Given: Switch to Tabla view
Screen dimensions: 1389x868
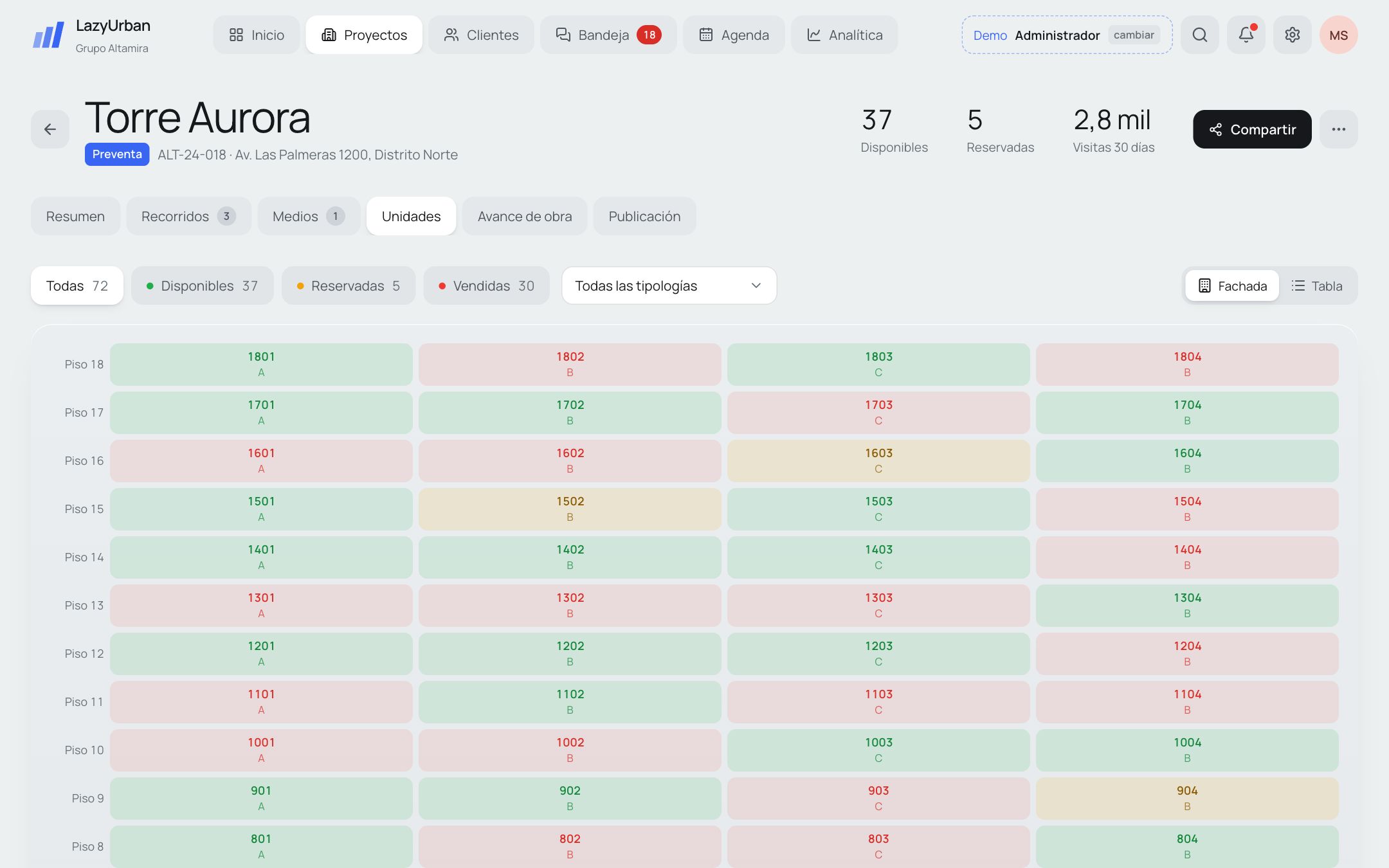Looking at the screenshot, I should pos(1317,286).
